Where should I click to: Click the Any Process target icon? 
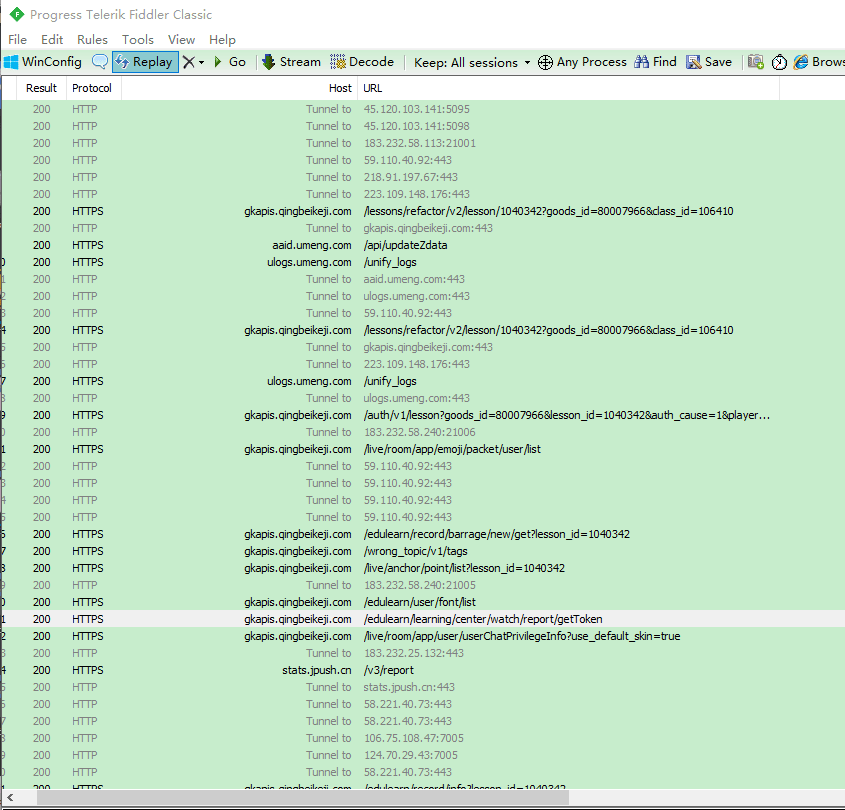click(x=545, y=63)
